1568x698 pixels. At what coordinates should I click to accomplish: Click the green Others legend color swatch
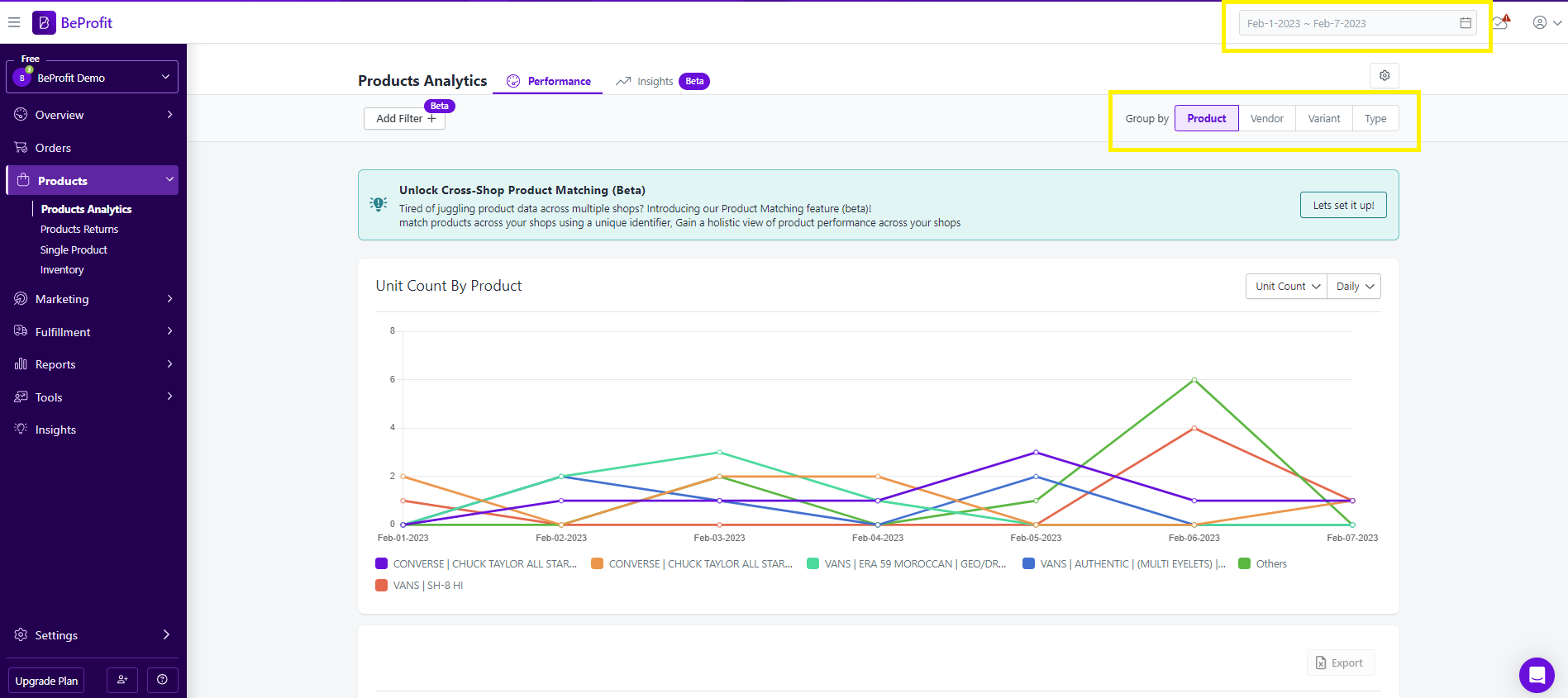click(x=1244, y=563)
